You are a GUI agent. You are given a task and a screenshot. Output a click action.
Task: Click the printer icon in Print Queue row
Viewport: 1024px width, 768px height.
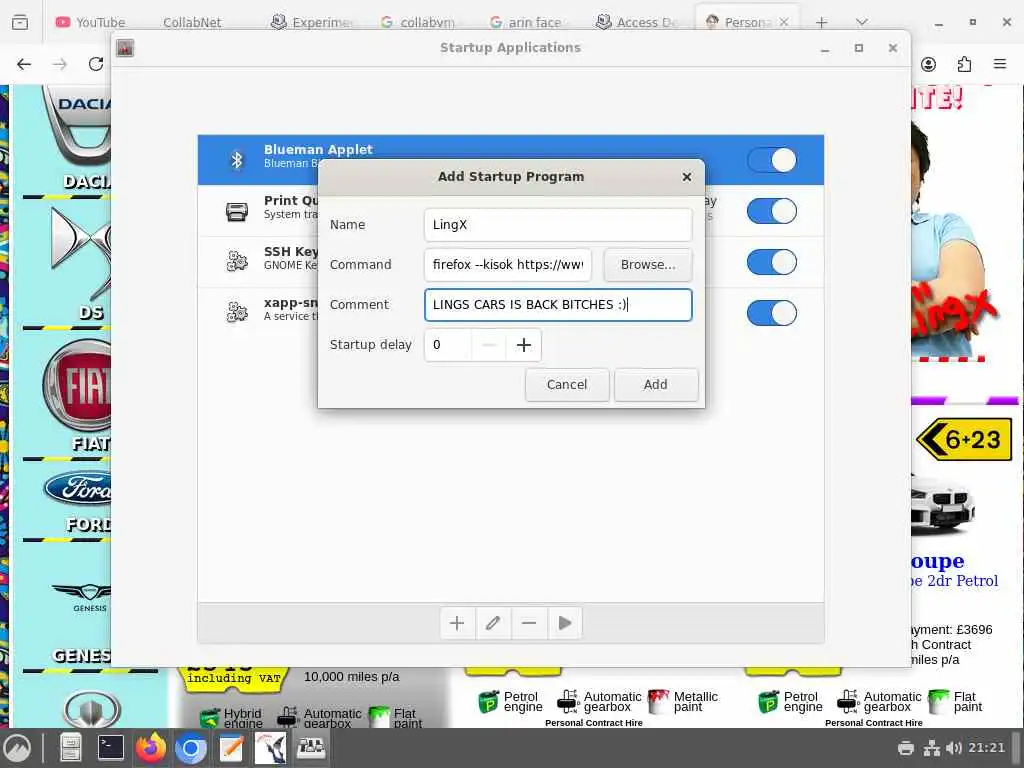tap(236, 212)
